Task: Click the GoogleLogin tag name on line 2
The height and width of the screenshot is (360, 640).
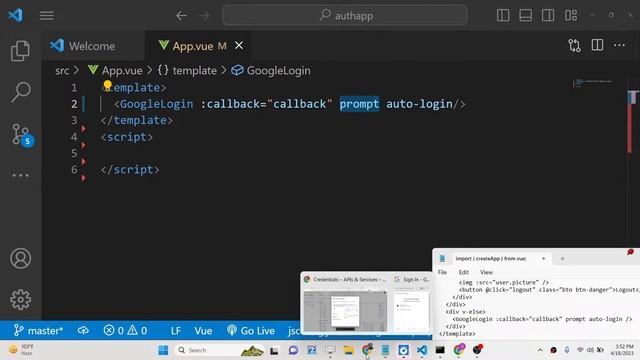Action: point(156,104)
